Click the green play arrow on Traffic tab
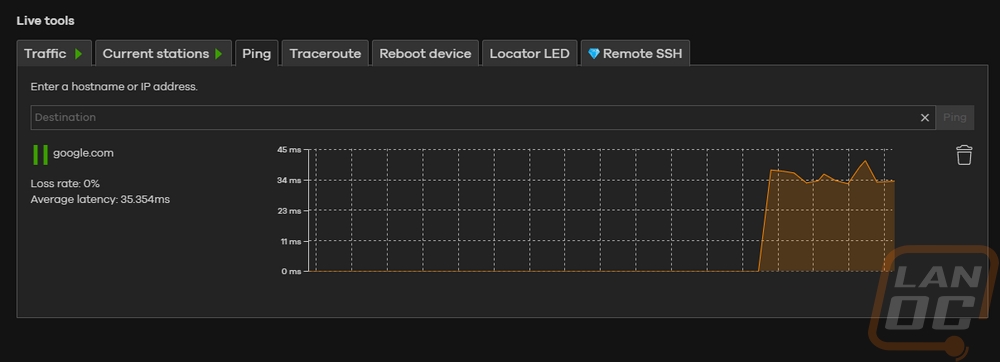 tap(78, 54)
